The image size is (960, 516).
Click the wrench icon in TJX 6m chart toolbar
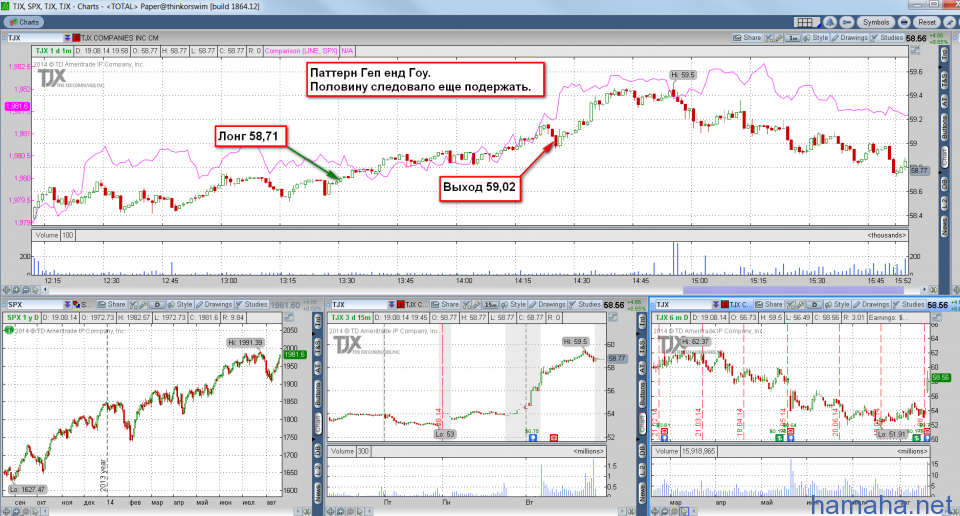pyautogui.click(x=801, y=304)
